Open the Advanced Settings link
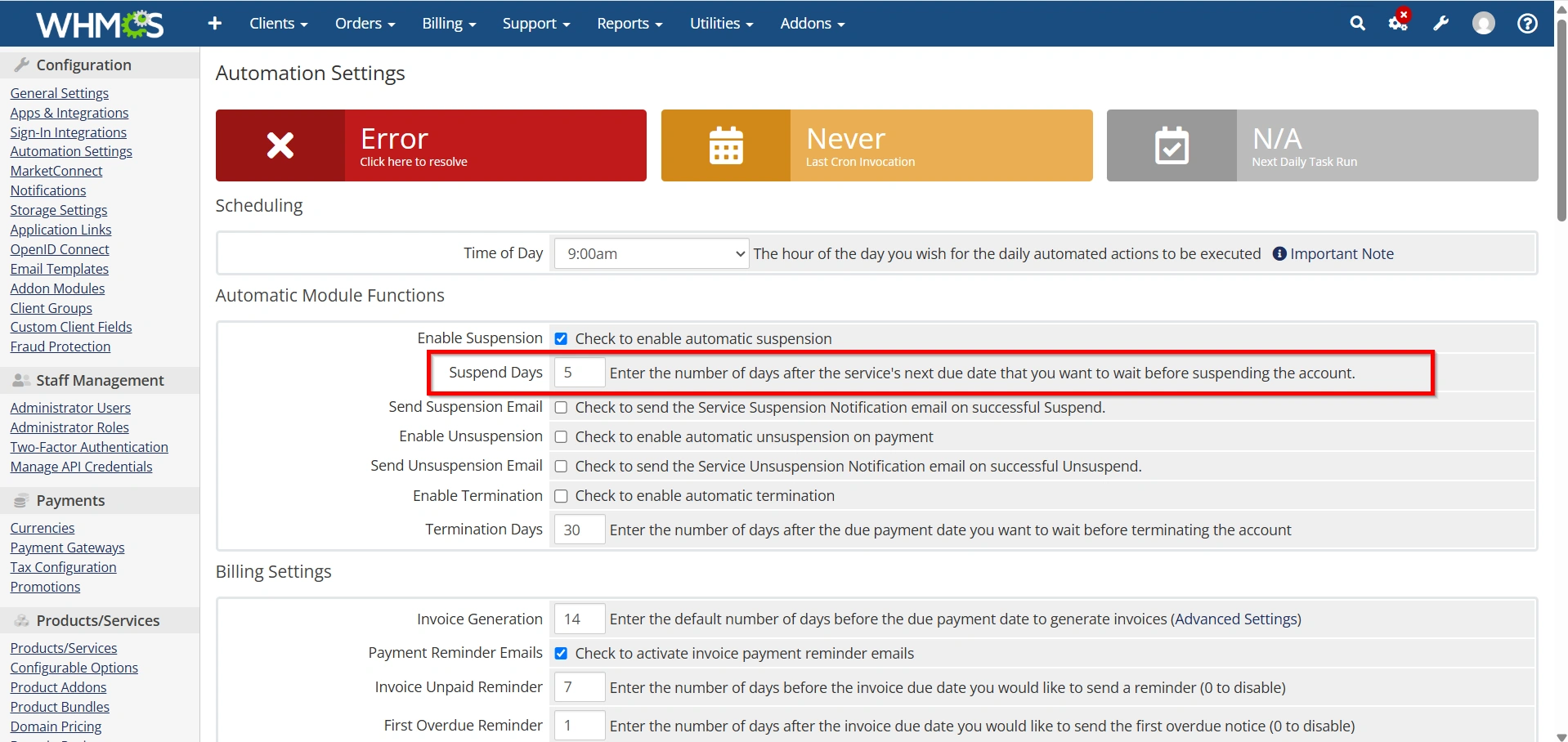This screenshot has height=742, width=1568. click(1236, 619)
